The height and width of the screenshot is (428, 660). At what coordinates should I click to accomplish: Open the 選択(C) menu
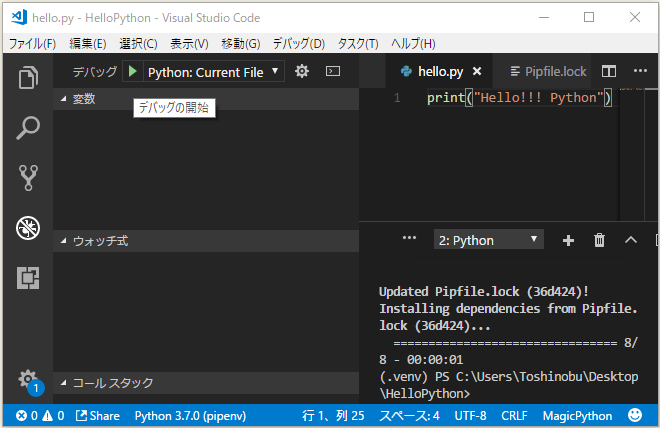click(x=138, y=43)
